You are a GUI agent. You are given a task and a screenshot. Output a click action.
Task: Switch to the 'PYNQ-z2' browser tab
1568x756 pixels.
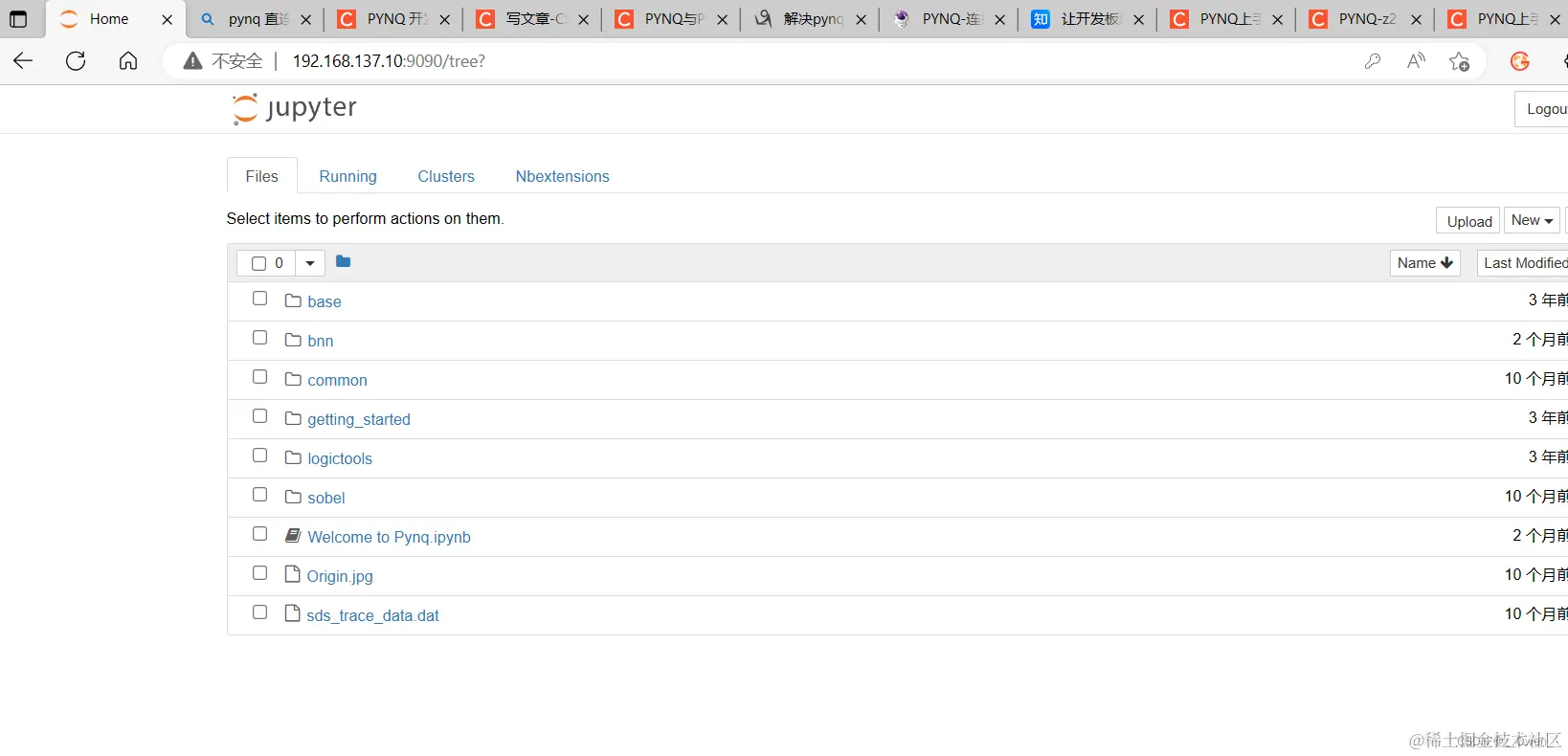coord(1366,19)
